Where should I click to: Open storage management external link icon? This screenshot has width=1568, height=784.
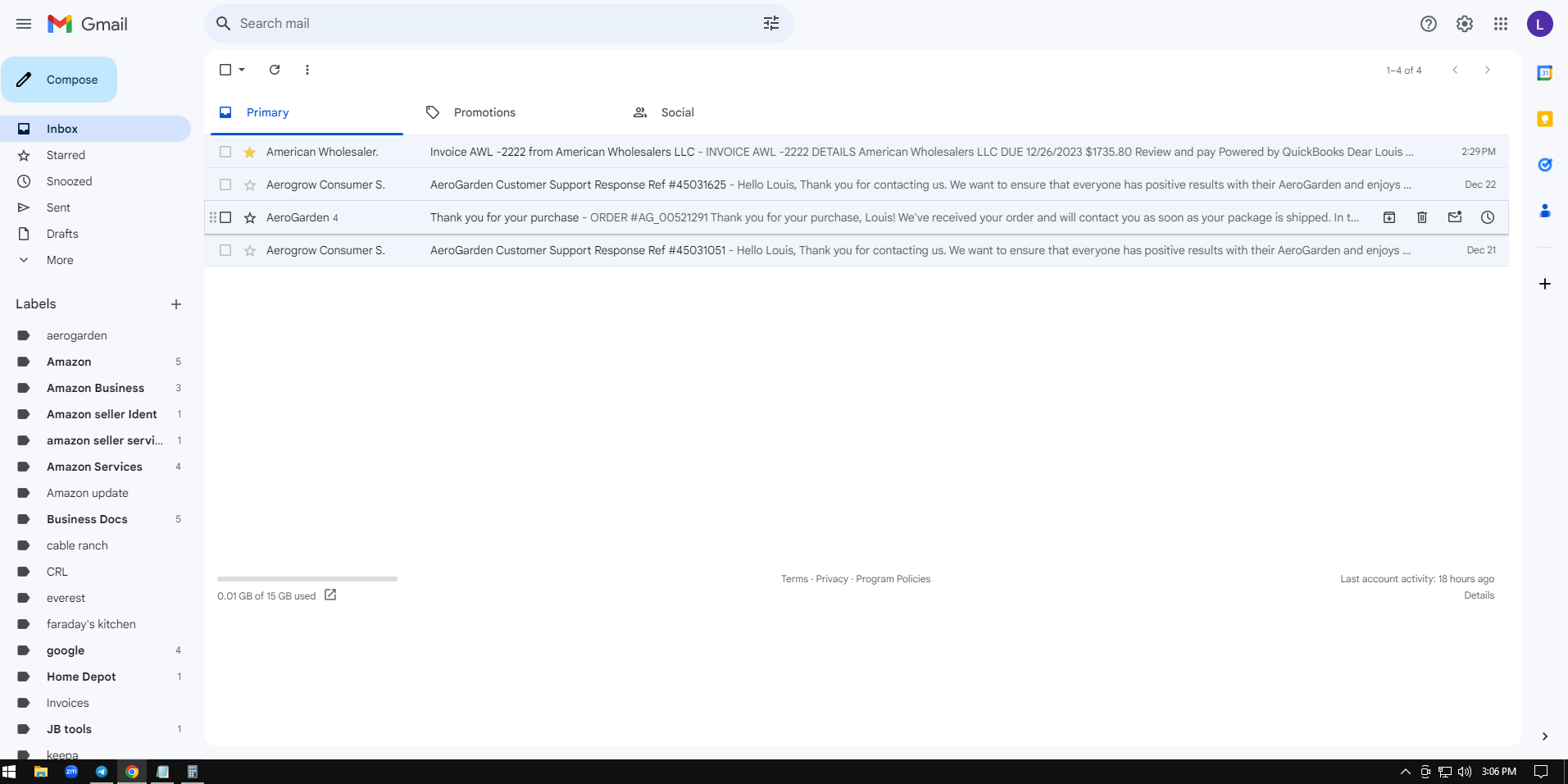click(330, 595)
